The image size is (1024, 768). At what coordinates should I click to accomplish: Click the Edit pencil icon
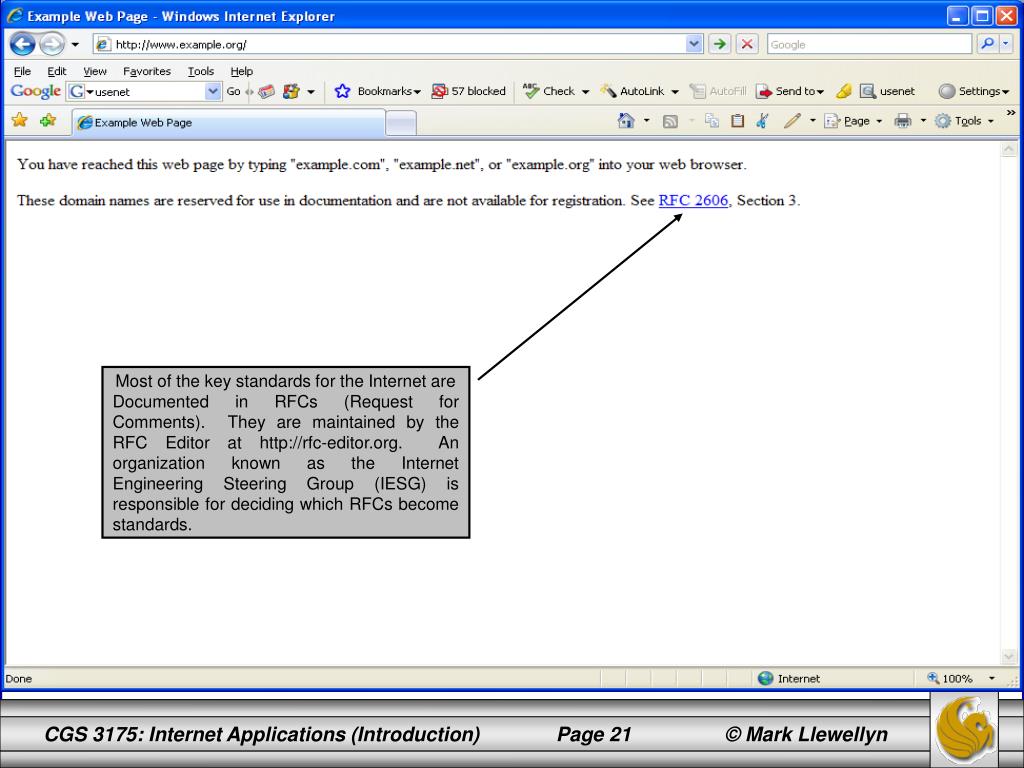792,121
